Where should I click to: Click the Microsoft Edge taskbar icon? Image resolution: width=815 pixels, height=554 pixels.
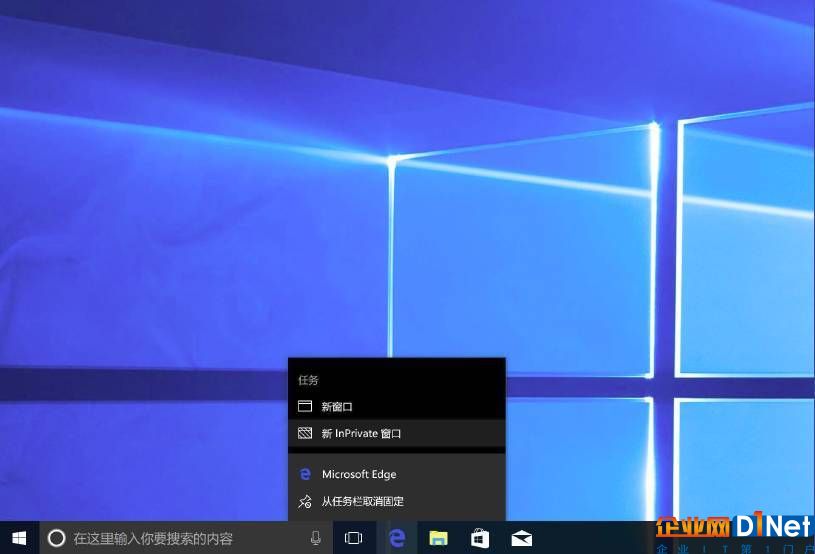click(x=397, y=538)
